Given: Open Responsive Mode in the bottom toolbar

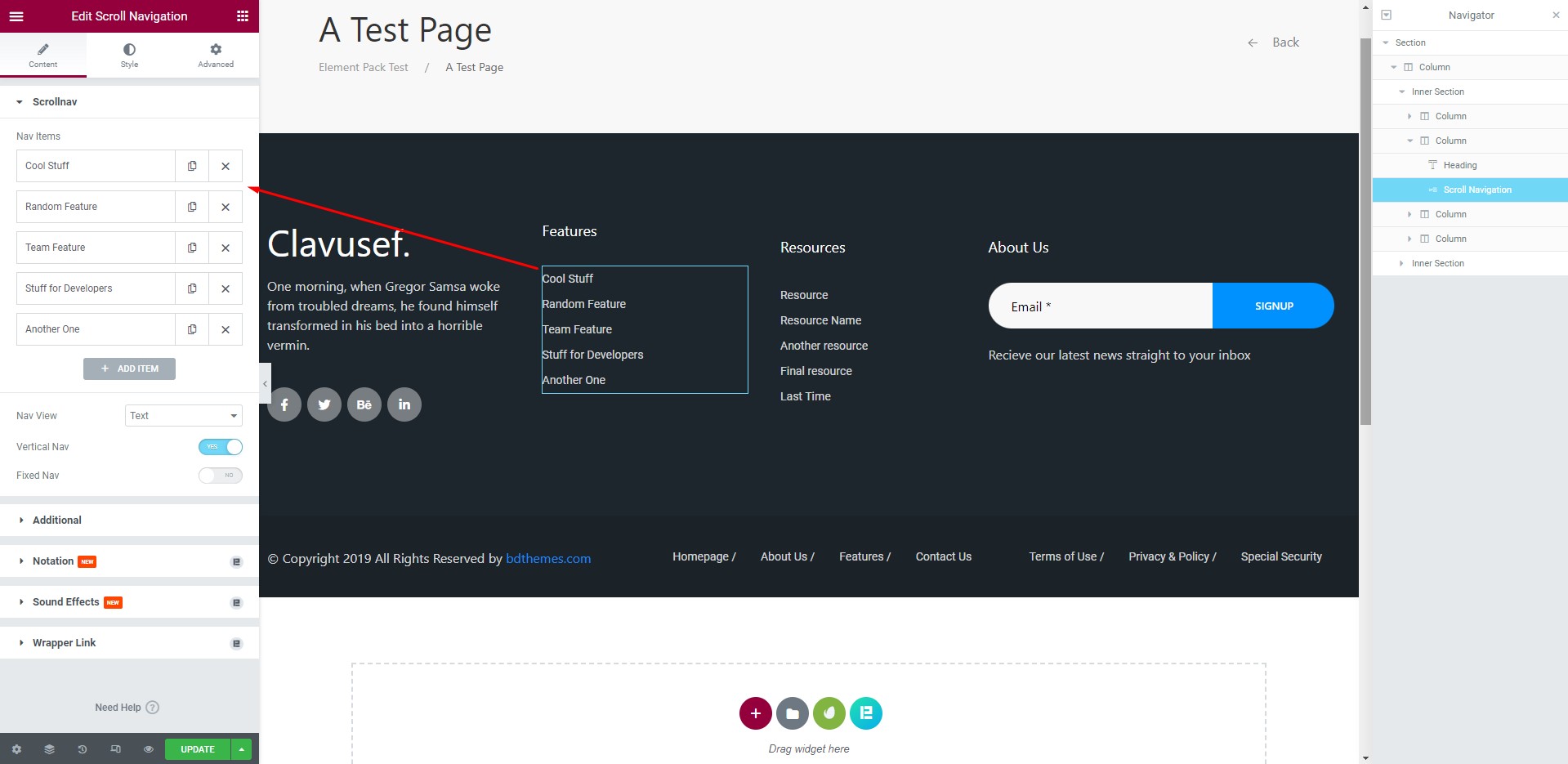Looking at the screenshot, I should click(x=115, y=749).
